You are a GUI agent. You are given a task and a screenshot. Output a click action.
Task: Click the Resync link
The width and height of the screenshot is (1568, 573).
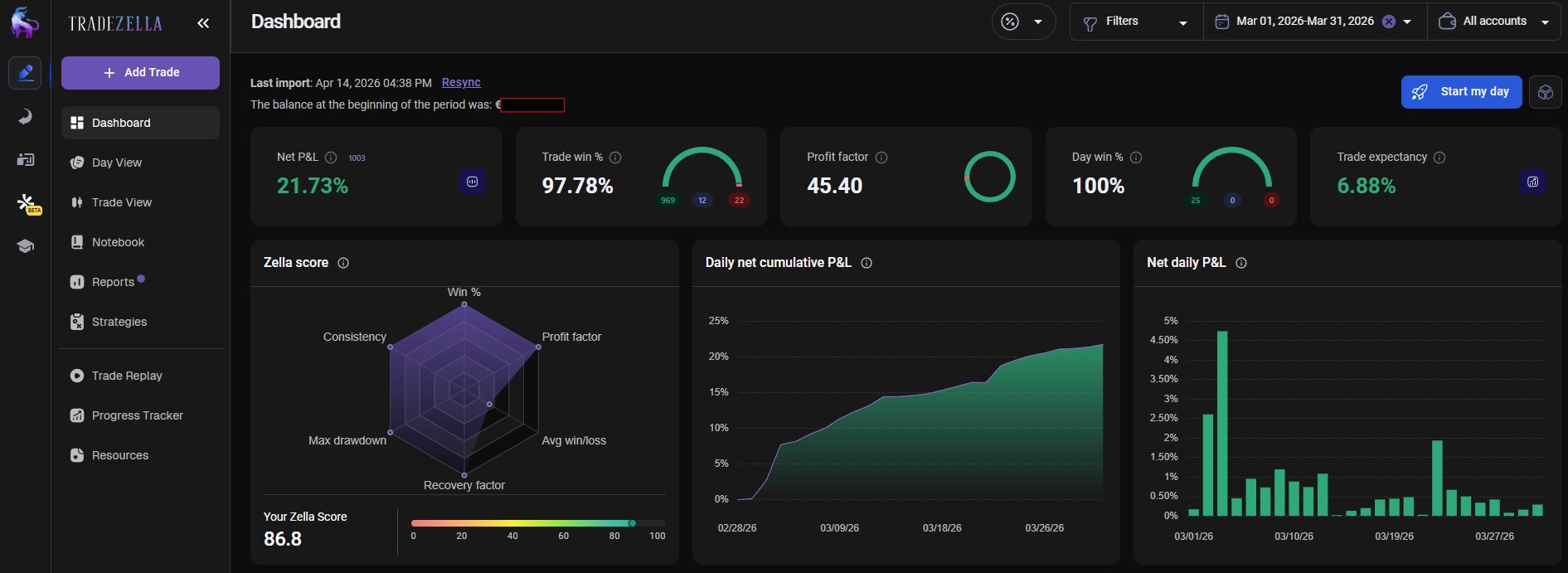[x=461, y=83]
